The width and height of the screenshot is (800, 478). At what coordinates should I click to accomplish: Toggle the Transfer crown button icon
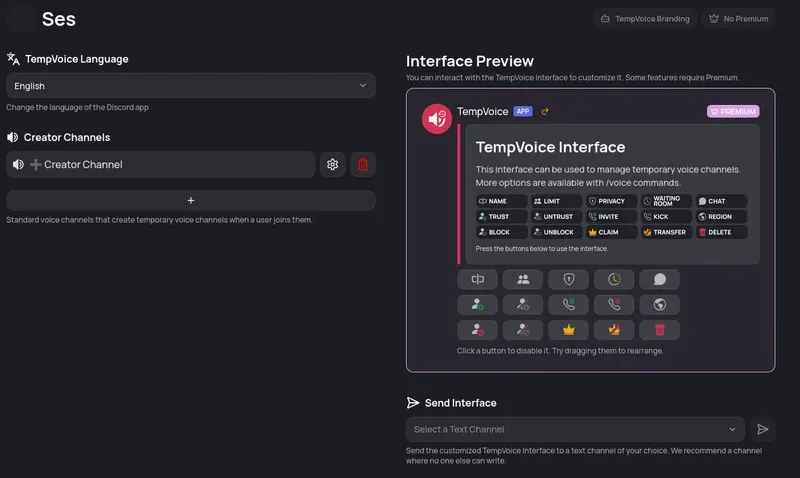(614, 330)
